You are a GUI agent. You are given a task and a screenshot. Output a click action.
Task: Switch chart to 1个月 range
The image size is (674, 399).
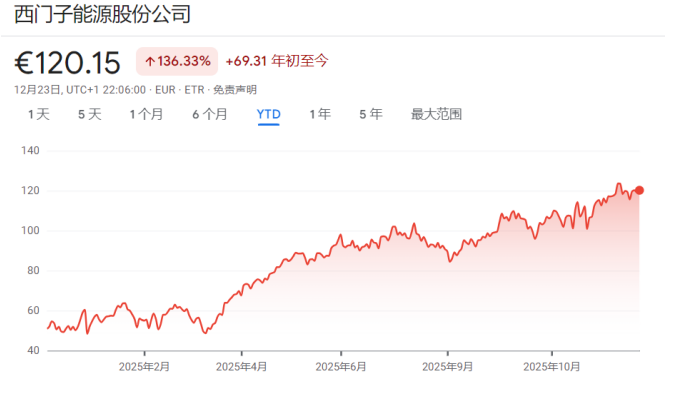pyautogui.click(x=146, y=114)
